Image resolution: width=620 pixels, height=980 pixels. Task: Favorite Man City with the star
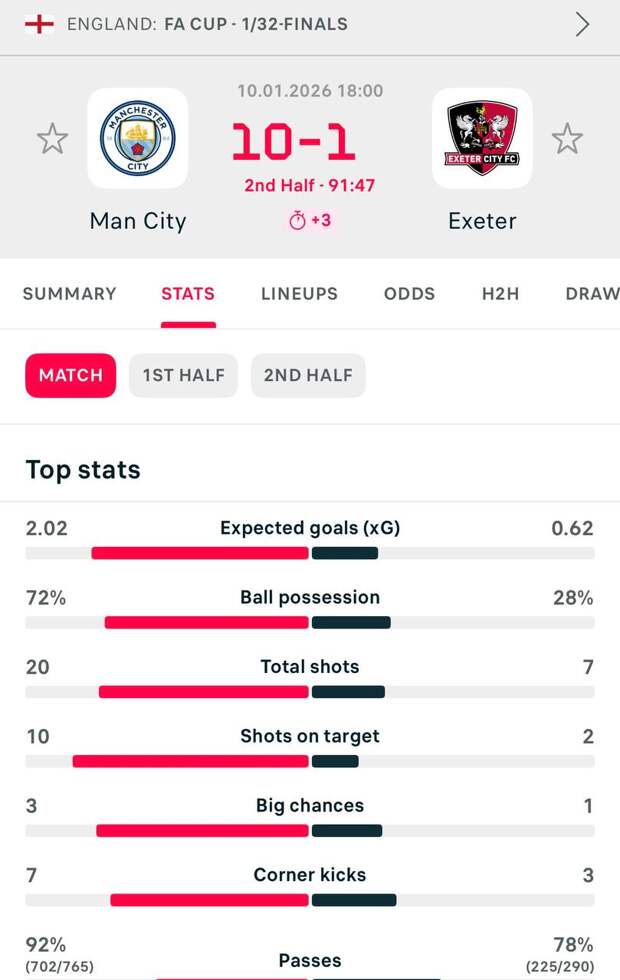(52, 138)
